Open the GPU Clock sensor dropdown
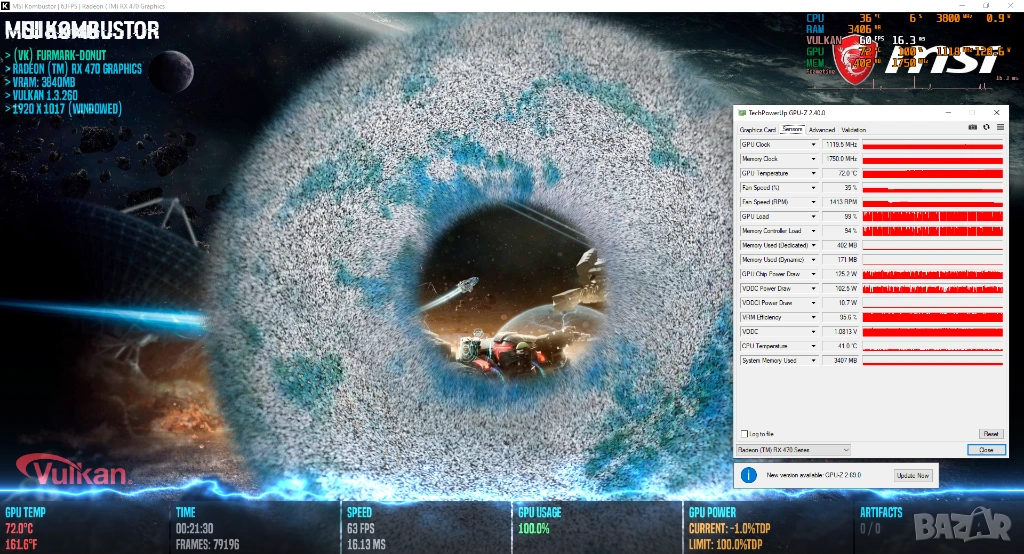Image resolution: width=1024 pixels, height=554 pixels. pyautogui.click(x=812, y=145)
